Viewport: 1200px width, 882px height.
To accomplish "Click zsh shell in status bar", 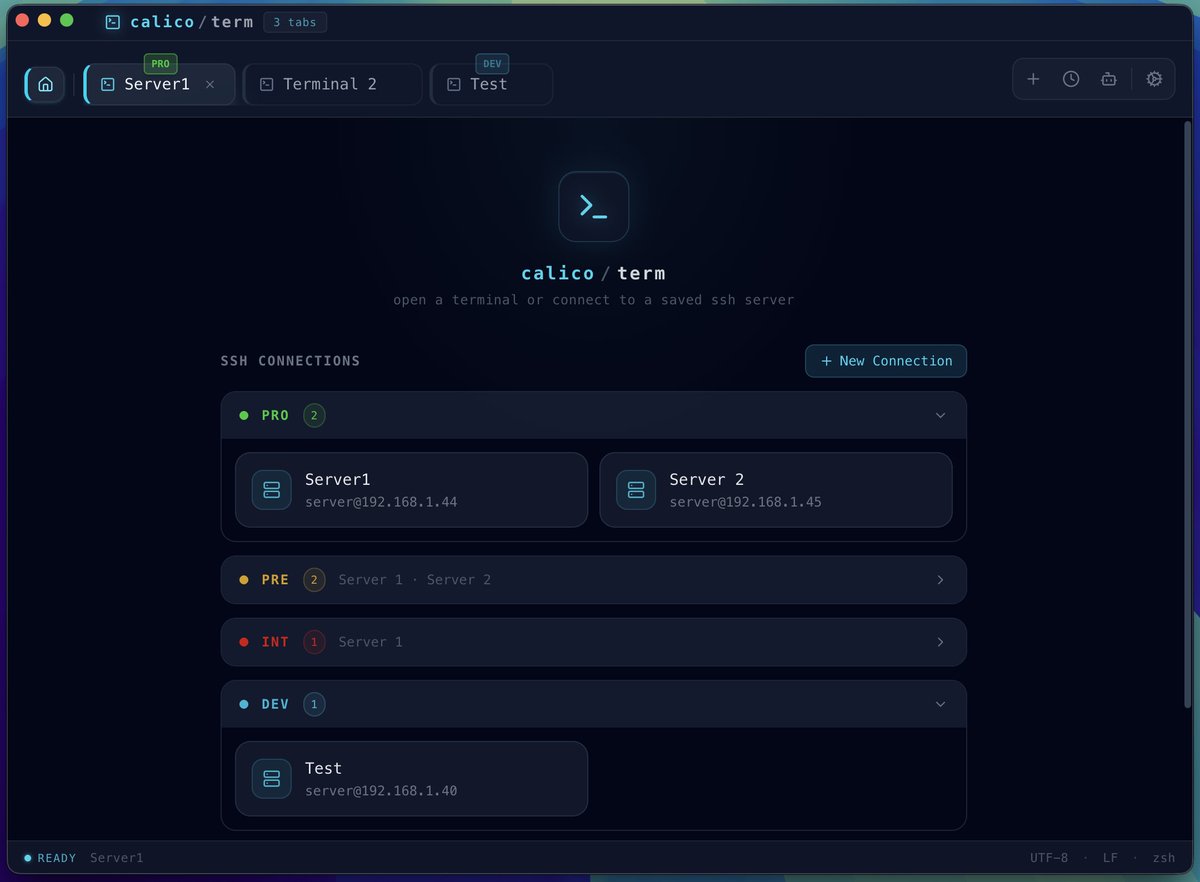I will point(1164,858).
